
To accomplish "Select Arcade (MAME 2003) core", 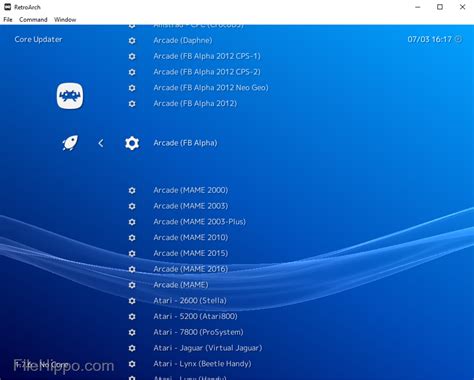I will click(x=191, y=206).
